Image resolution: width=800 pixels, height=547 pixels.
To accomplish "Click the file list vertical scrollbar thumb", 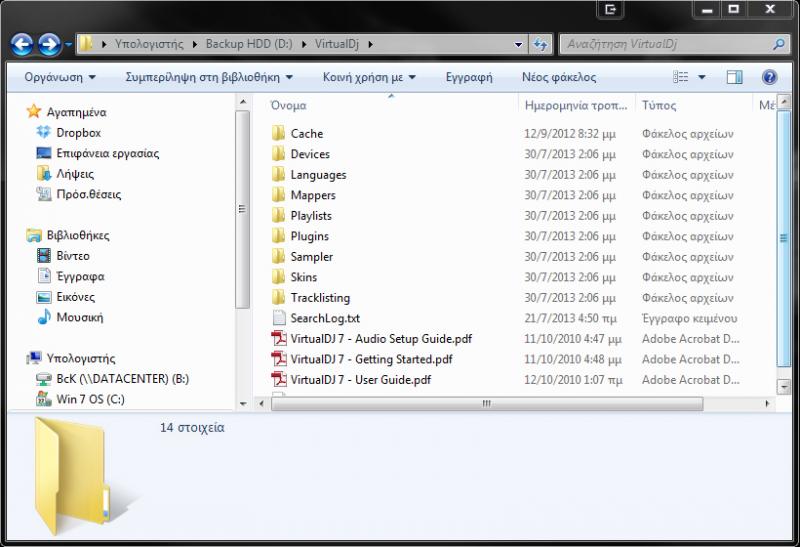I will click(783, 238).
